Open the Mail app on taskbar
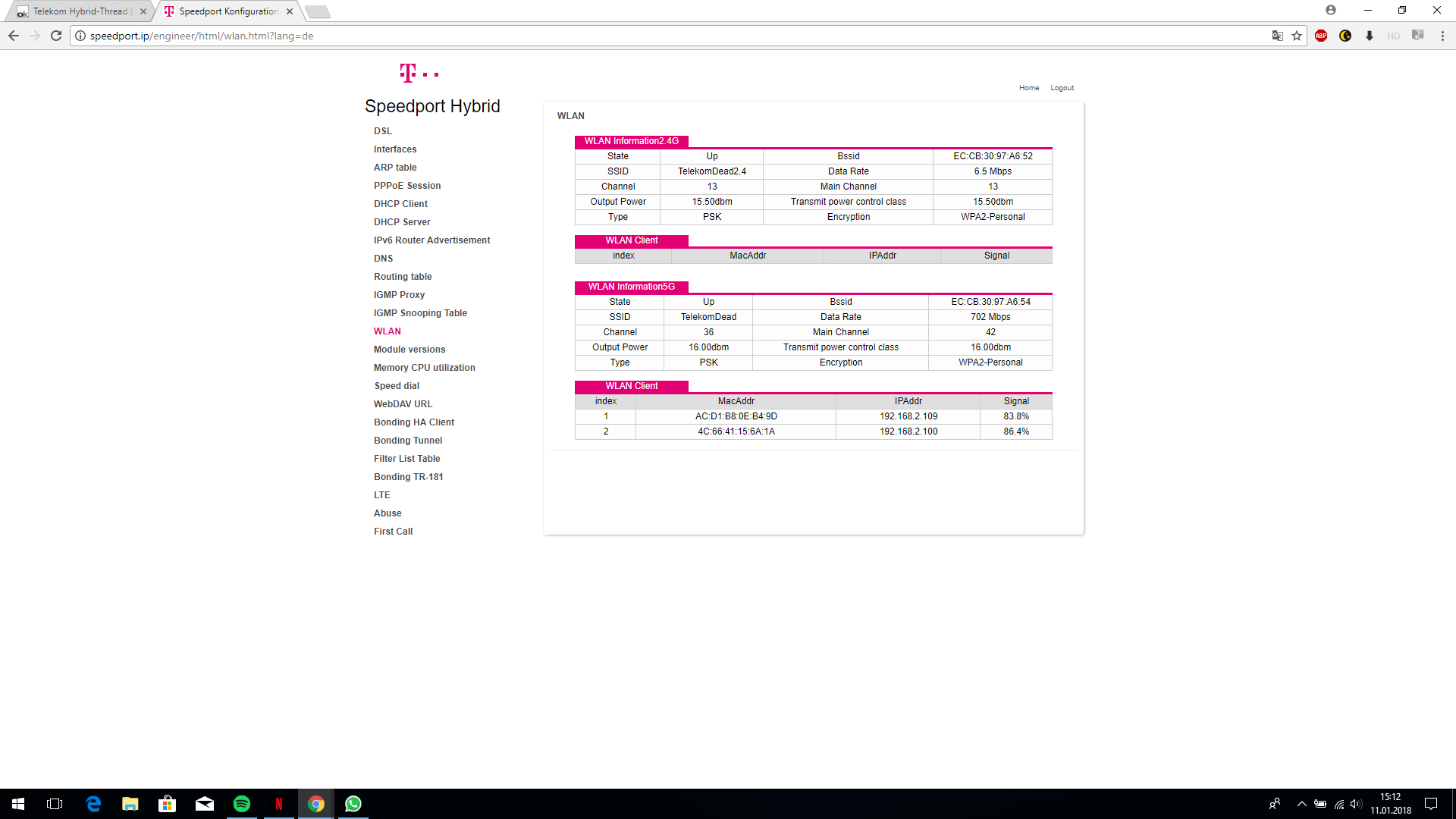This screenshot has width=1456, height=819. coord(205,804)
